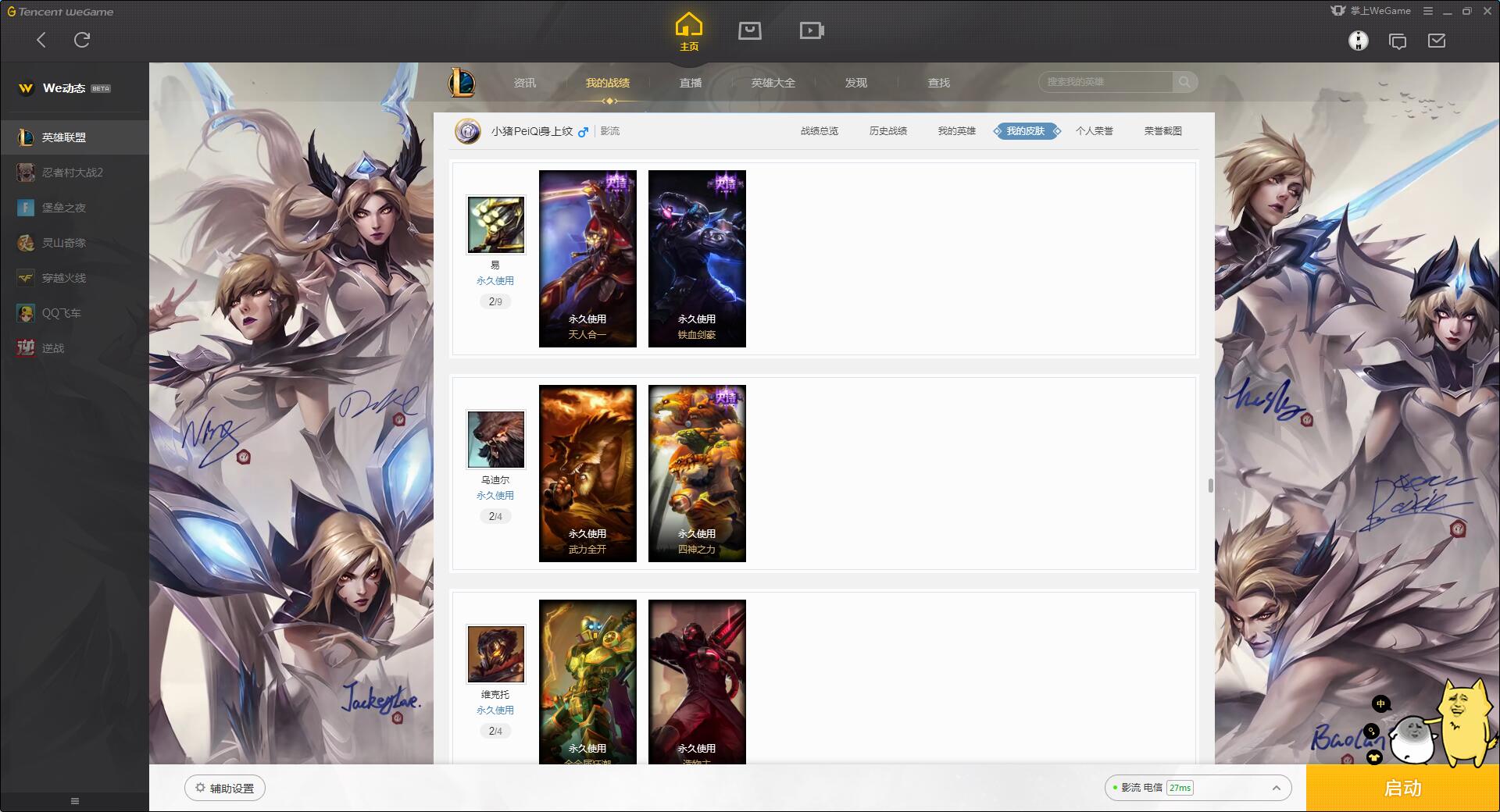Click the skin list scrollbar handle
Viewport: 1500px width, 812px height.
coord(1211,486)
